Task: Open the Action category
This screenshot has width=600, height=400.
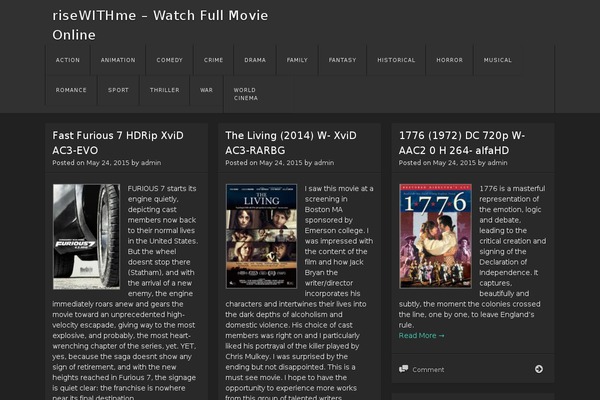Action: point(68,60)
